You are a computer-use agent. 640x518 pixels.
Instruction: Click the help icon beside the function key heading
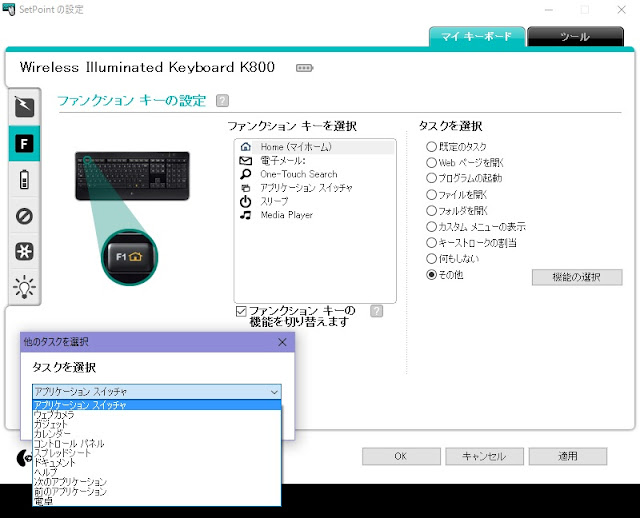[222, 100]
